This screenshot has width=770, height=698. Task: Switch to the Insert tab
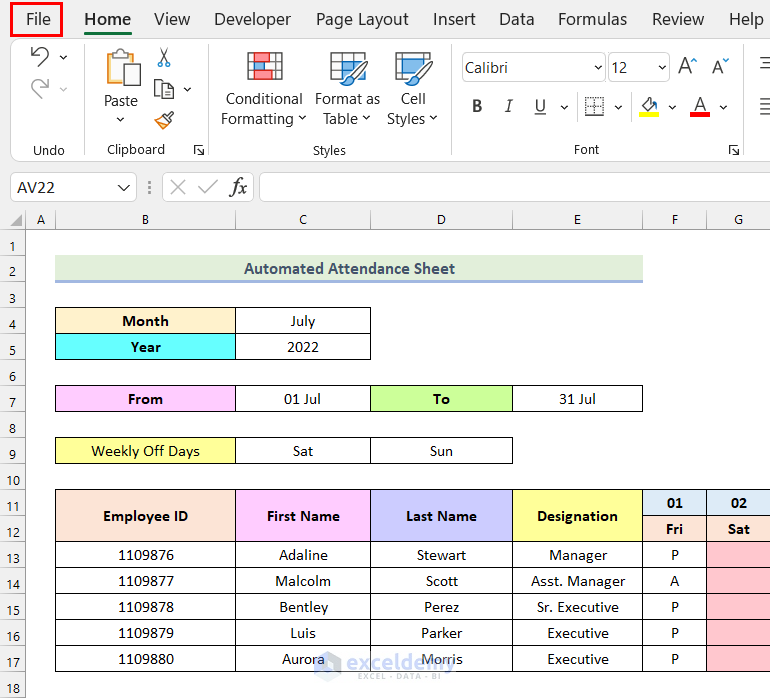454,20
